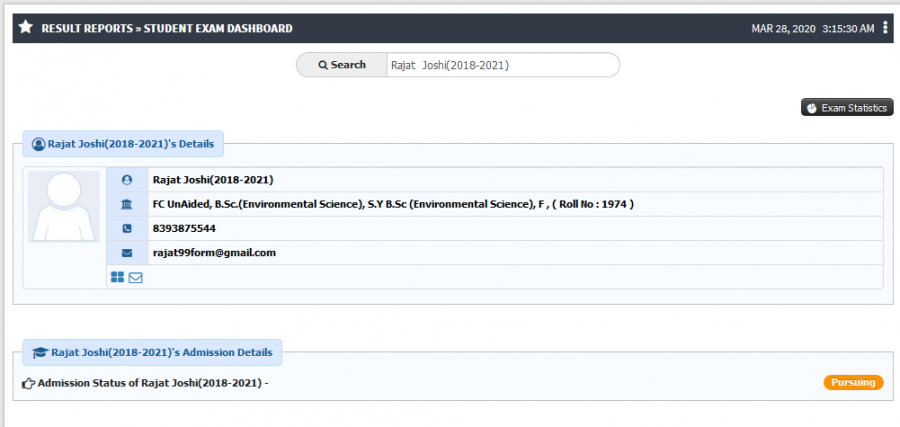
Task: Click the star favorite icon in header
Action: (x=25, y=27)
